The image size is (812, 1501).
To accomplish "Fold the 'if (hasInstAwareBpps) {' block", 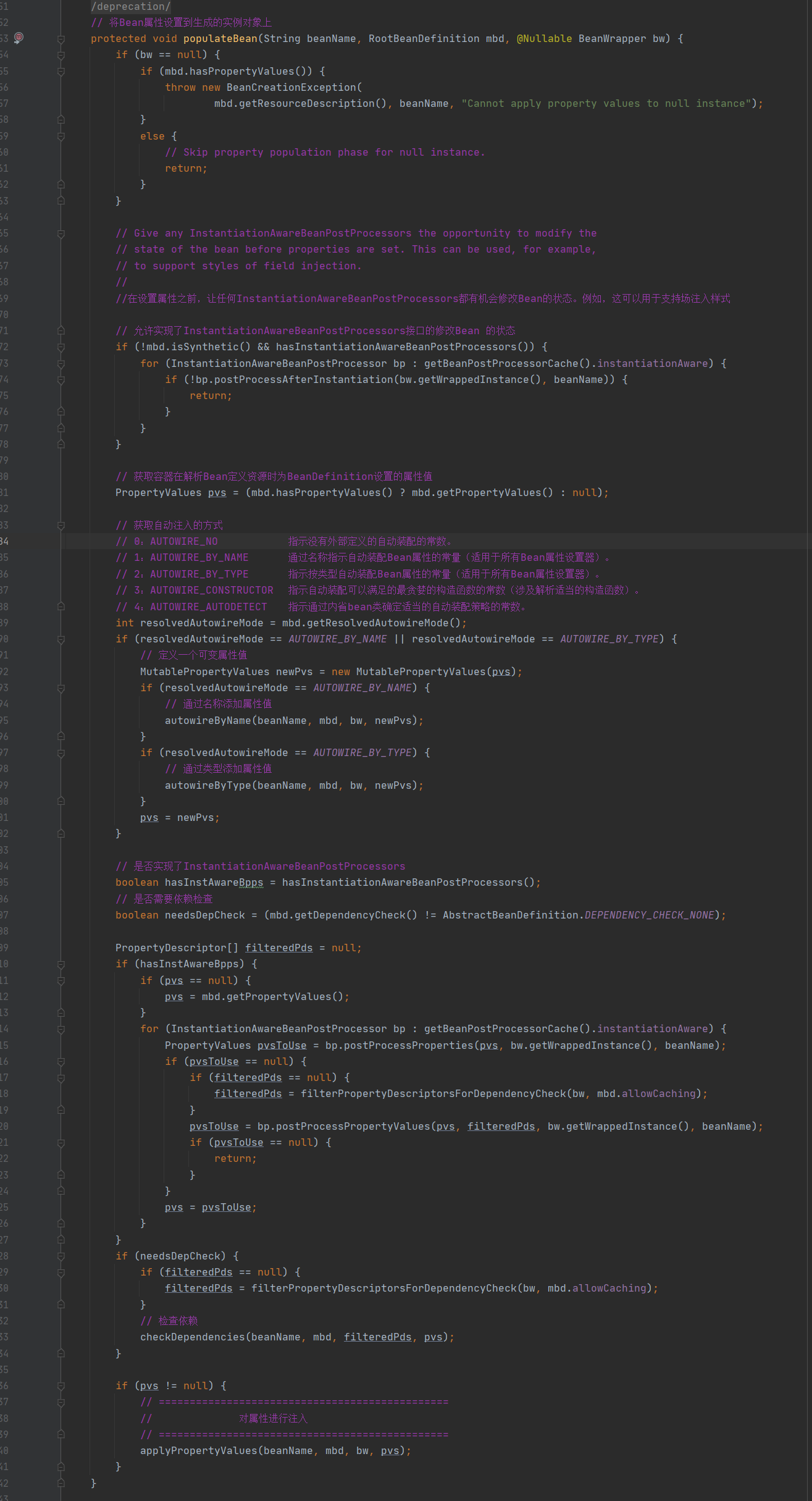I will 61,964.
